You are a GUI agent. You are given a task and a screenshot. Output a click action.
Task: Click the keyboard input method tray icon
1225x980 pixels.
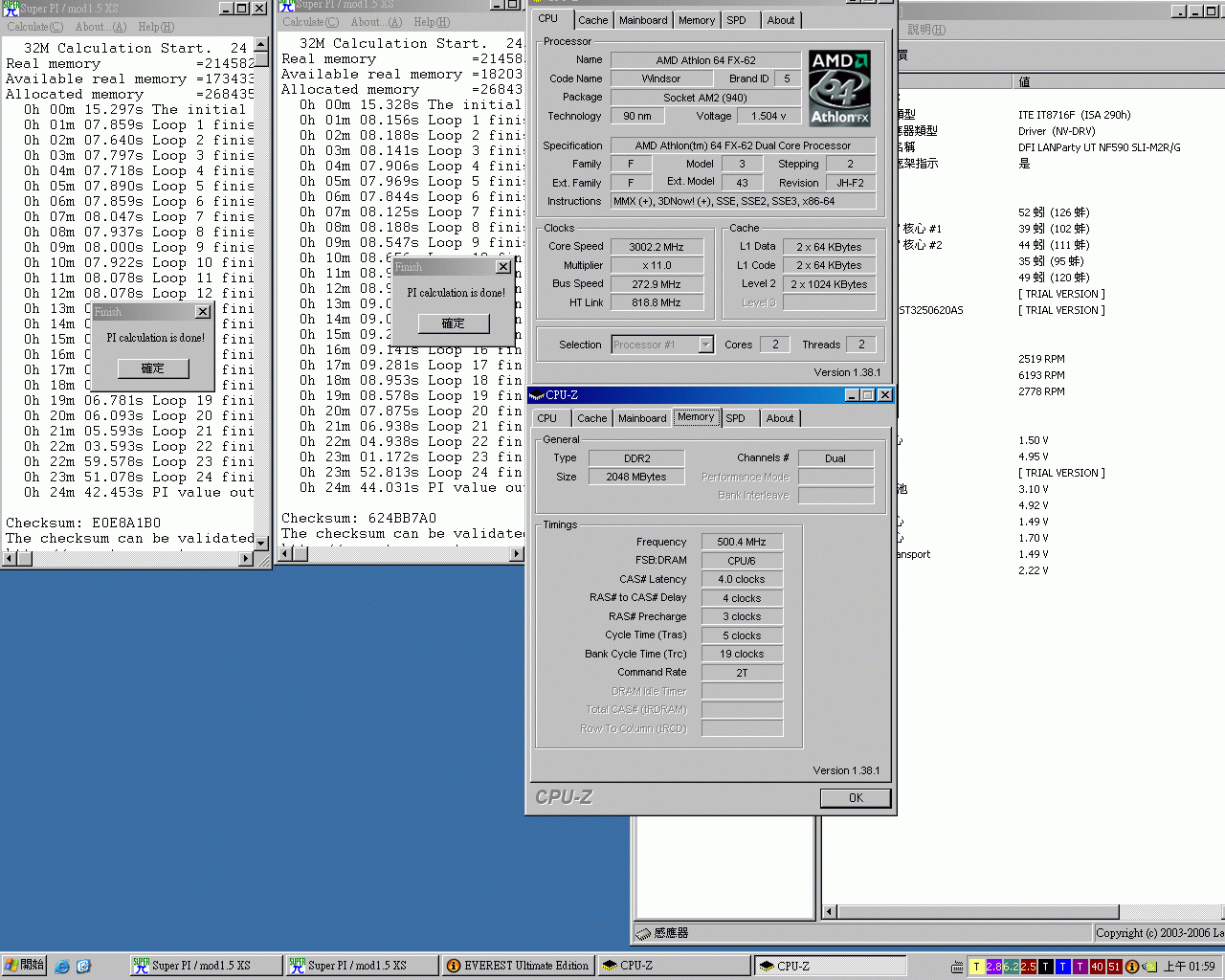point(958,967)
